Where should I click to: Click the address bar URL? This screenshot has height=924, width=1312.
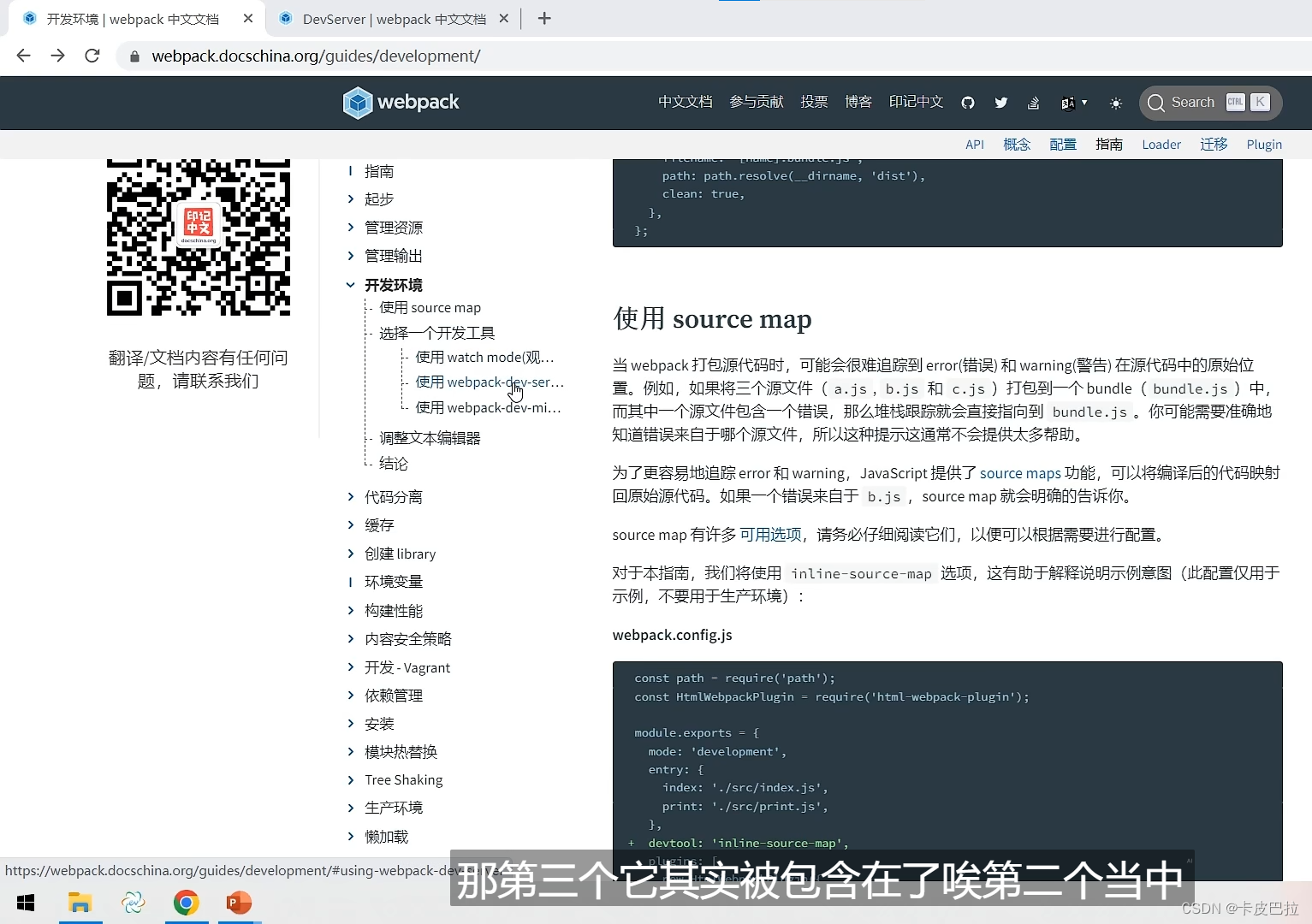tap(316, 56)
